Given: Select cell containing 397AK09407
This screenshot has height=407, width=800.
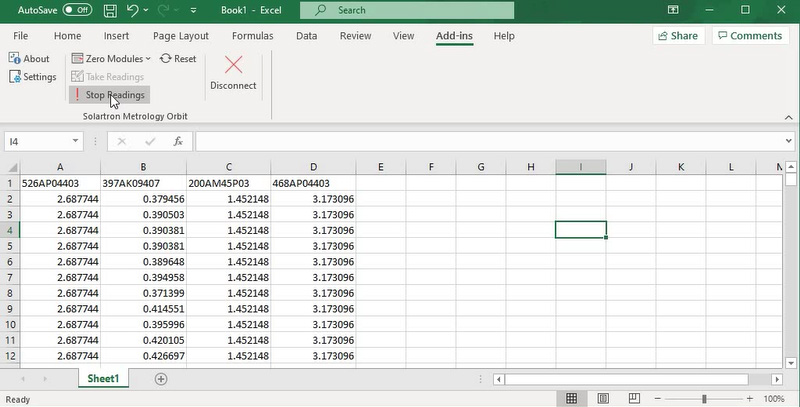Looking at the screenshot, I should 143,183.
